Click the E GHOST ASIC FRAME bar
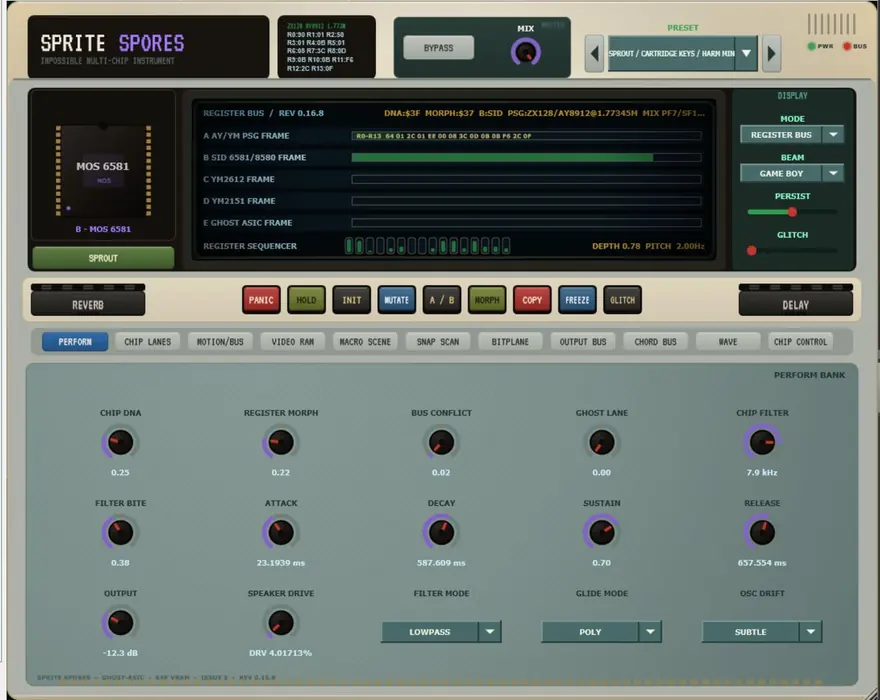The image size is (880, 700). pyautogui.click(x=526, y=223)
